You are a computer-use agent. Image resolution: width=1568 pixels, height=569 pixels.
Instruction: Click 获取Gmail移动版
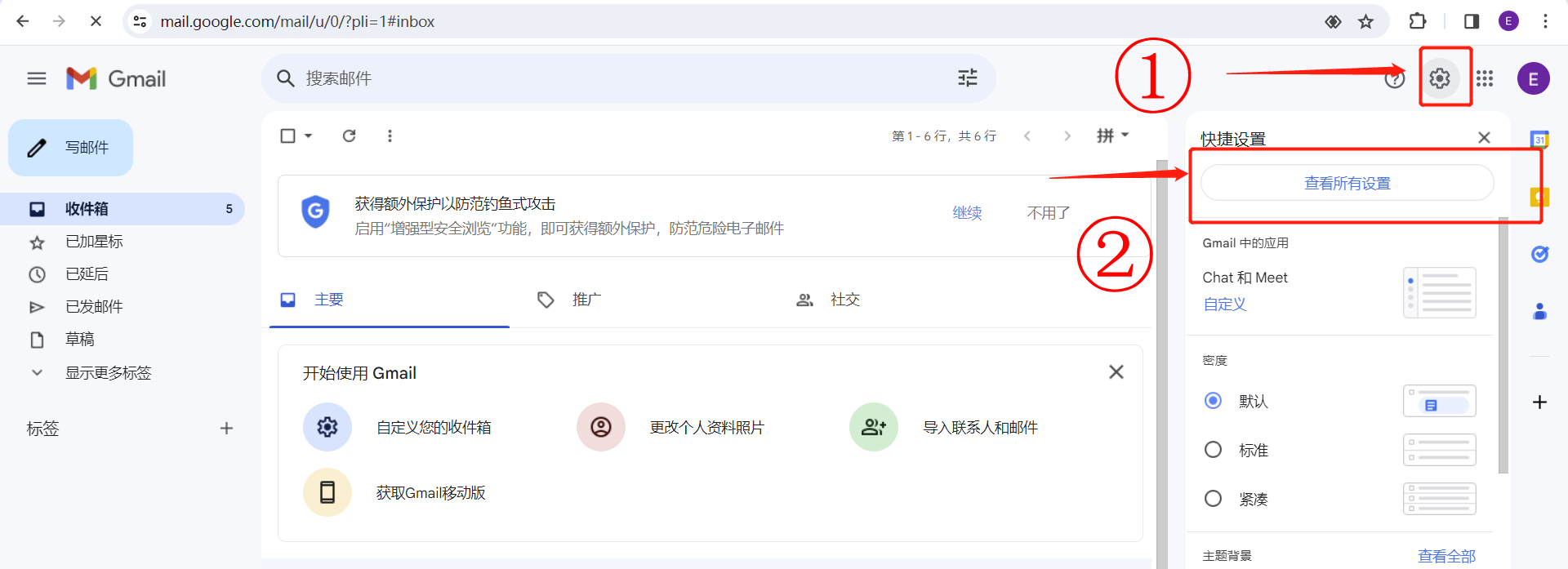(431, 493)
